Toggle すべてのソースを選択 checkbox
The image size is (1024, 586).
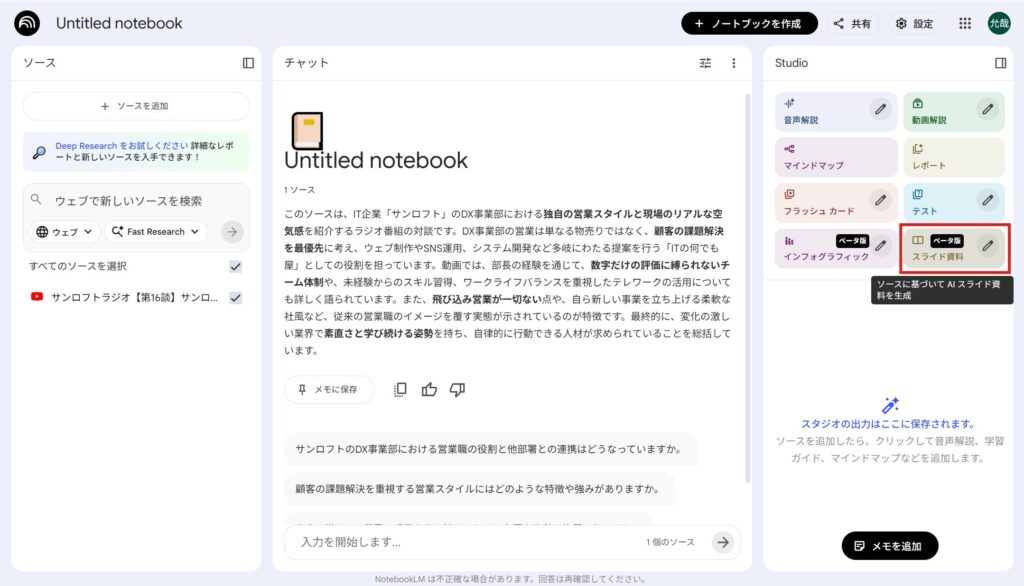235,266
